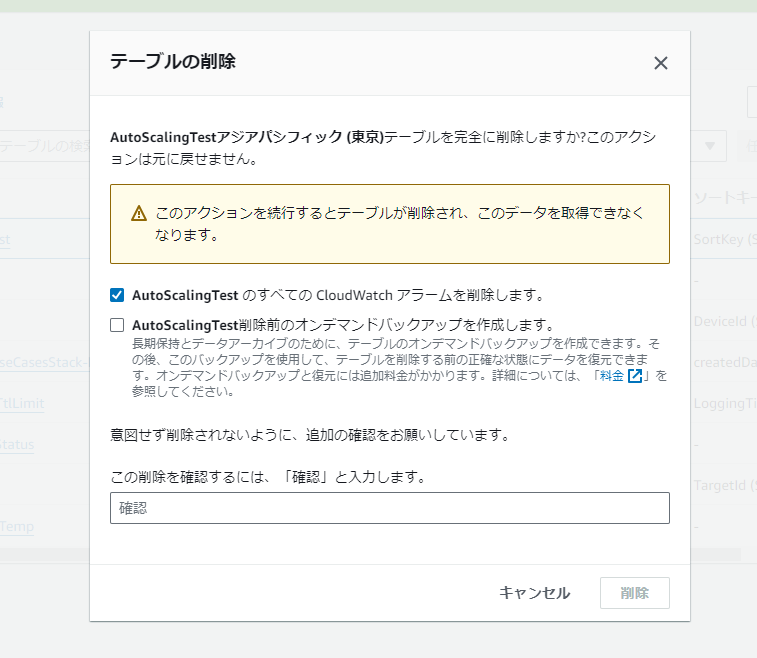Click the ソートキー column header in background
This screenshot has width=757, height=658.
coord(725,198)
